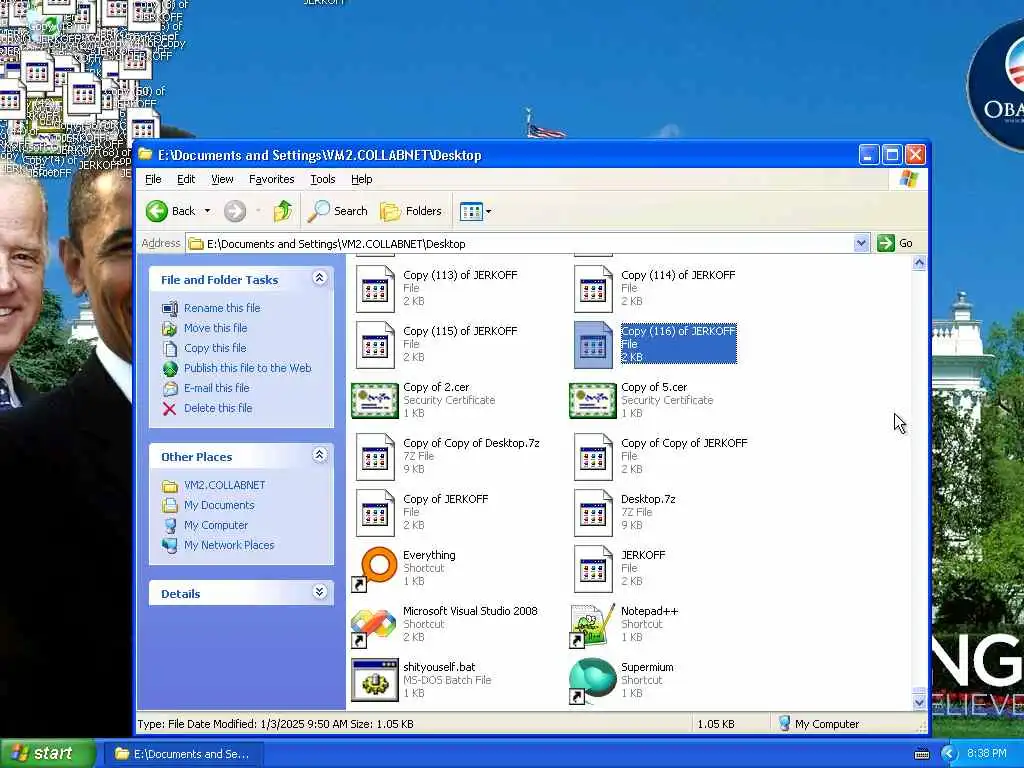The image size is (1024, 768).
Task: Click the keyboard icon in the taskbar
Action: click(921, 754)
